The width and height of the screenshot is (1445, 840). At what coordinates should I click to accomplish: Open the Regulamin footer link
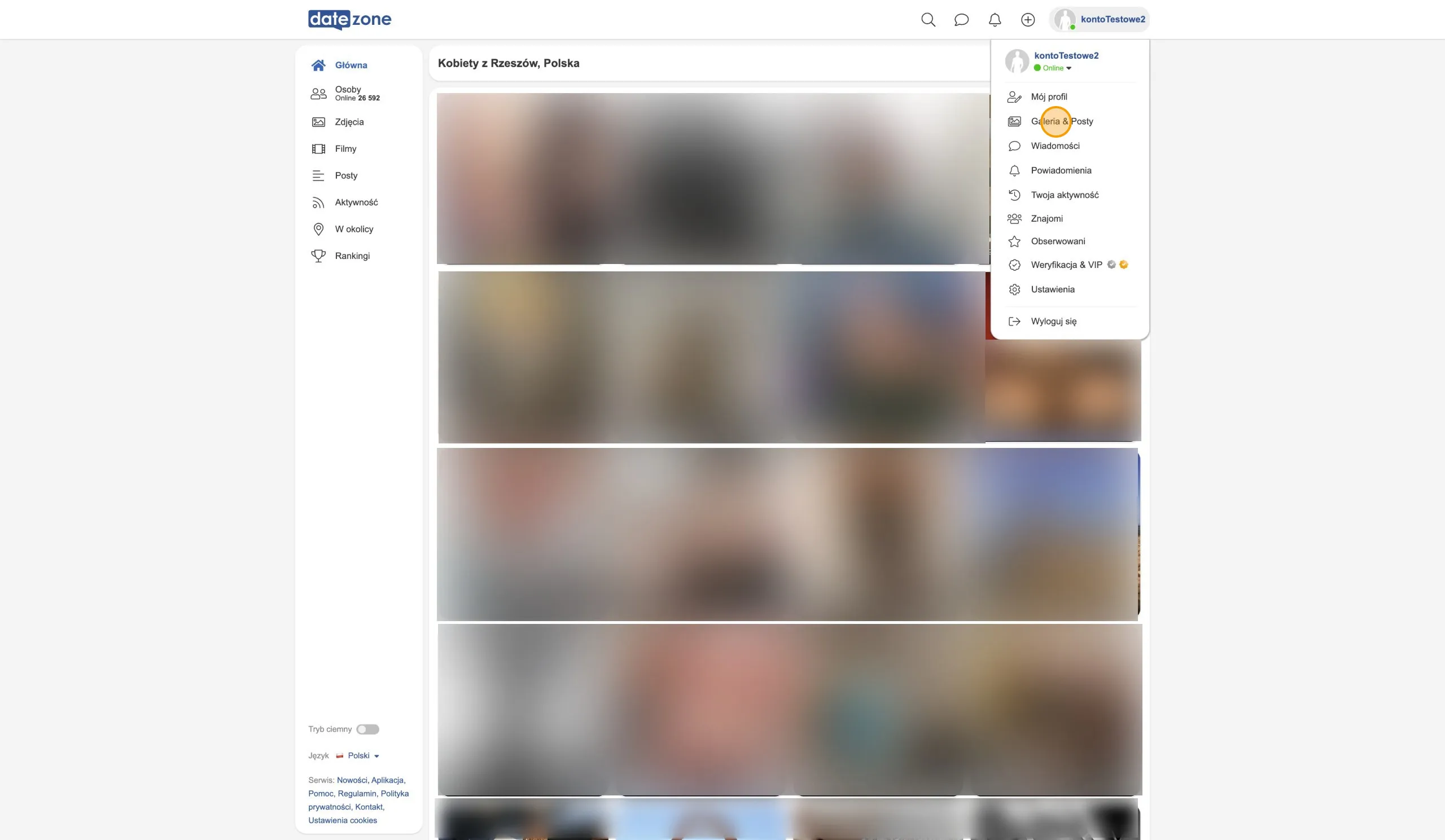[357, 794]
